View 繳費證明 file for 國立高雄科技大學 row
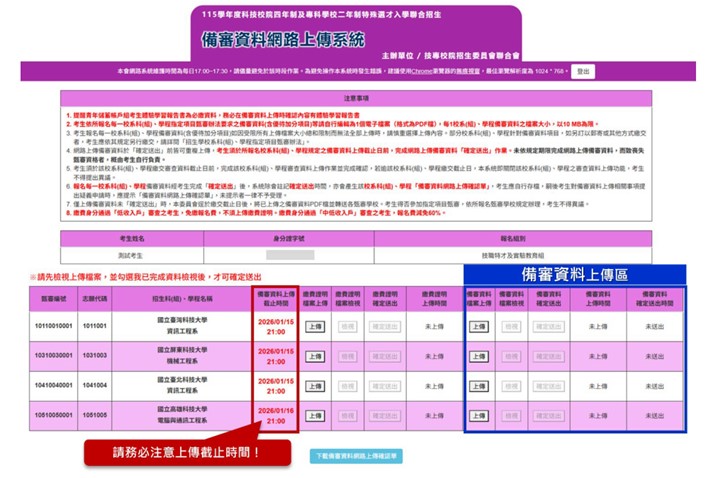Screen dimensions: 718x478 point(347,416)
